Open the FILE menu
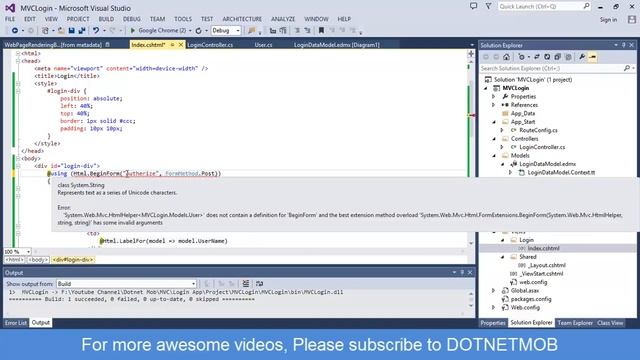Image resolution: width=640 pixels, height=360 pixels. (x=10, y=19)
